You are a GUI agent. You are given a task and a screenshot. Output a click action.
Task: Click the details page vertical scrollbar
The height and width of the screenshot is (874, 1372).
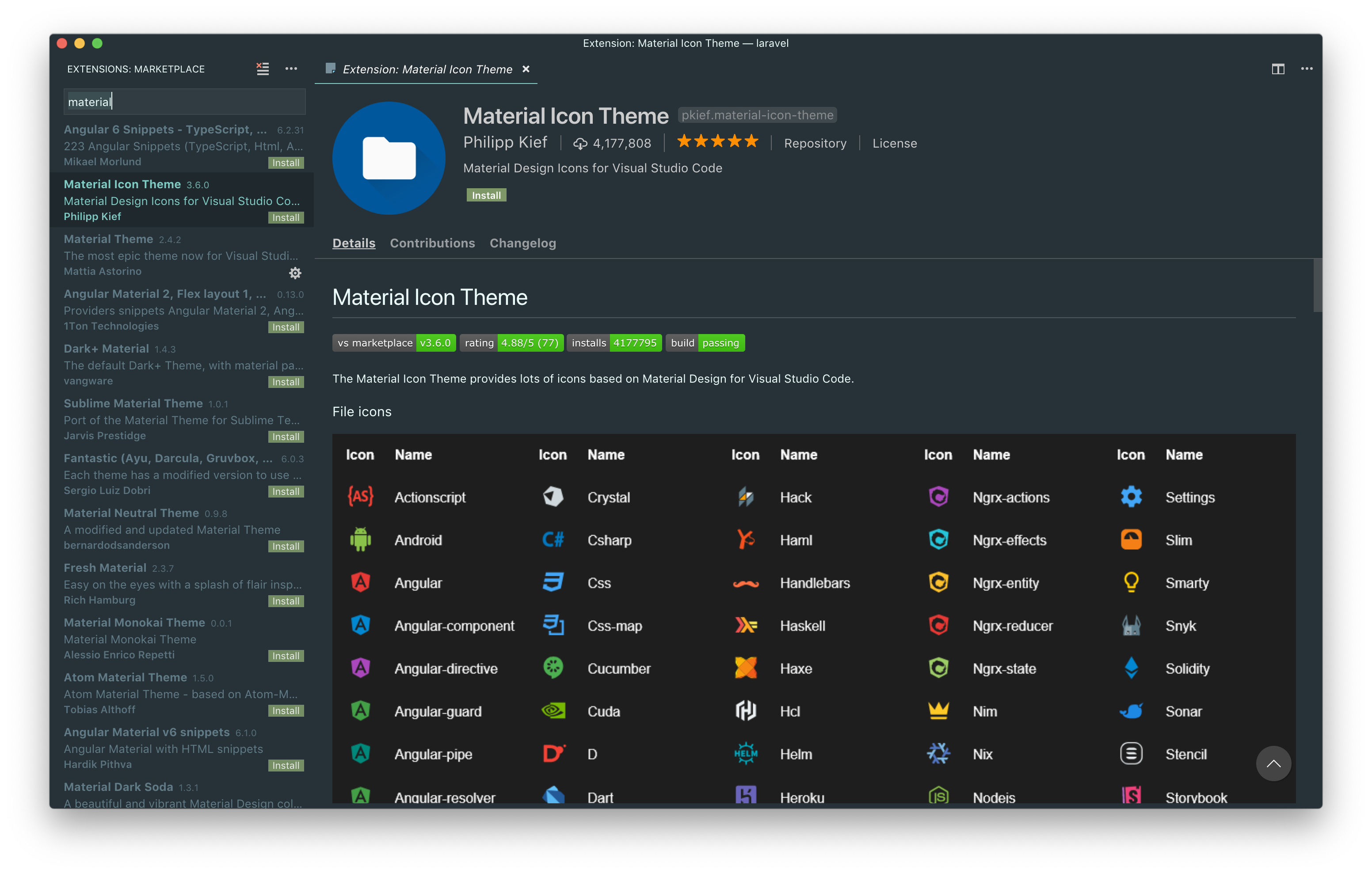pos(1317,286)
